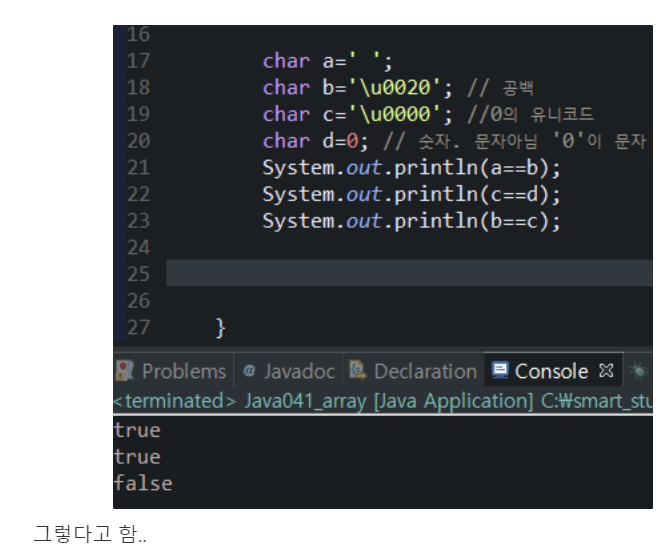Click line number 21 in gutter
Viewport: 669px width, 549px height.
coord(138,168)
